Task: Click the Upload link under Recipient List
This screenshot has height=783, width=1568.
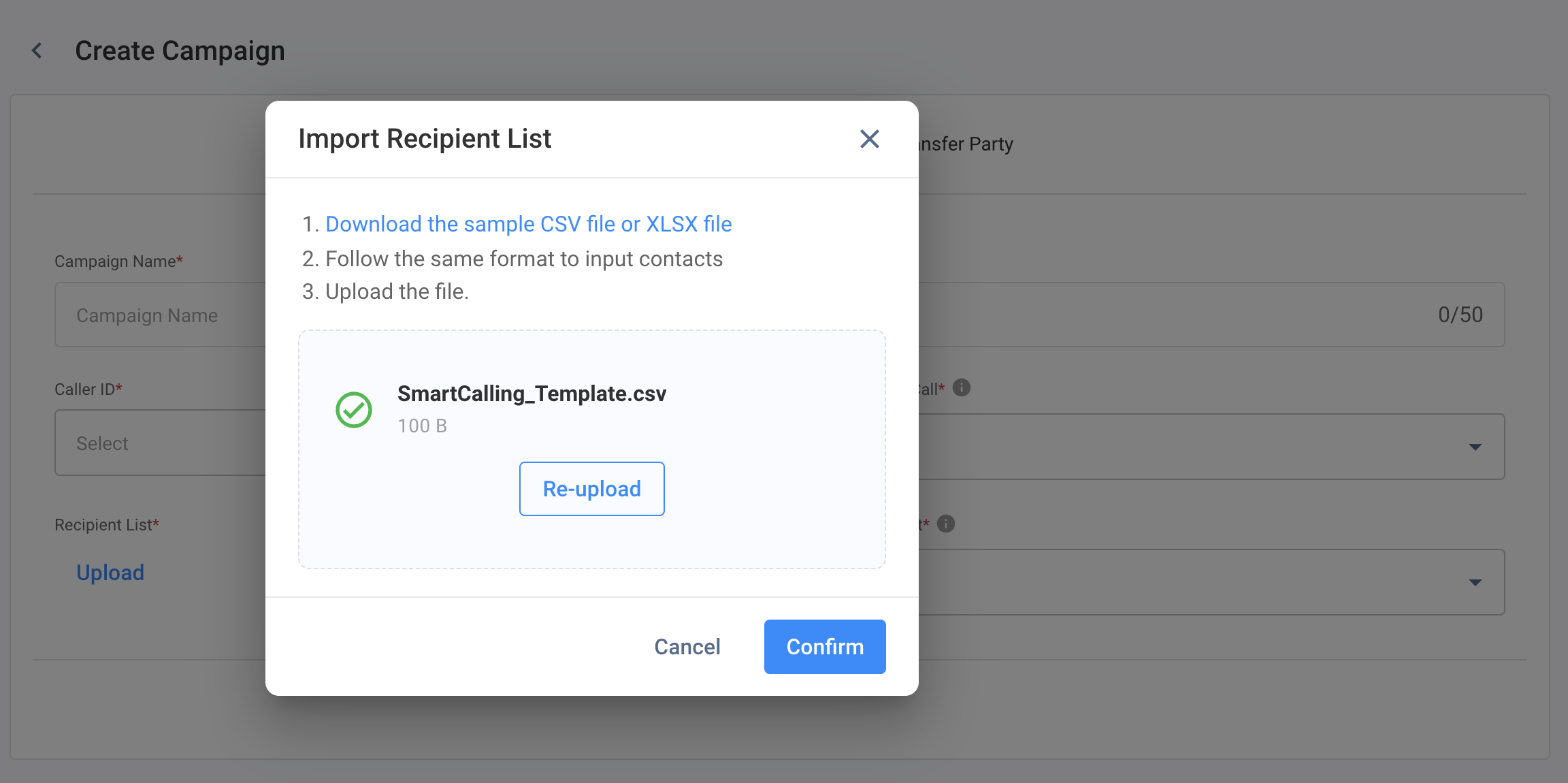Action: point(110,573)
